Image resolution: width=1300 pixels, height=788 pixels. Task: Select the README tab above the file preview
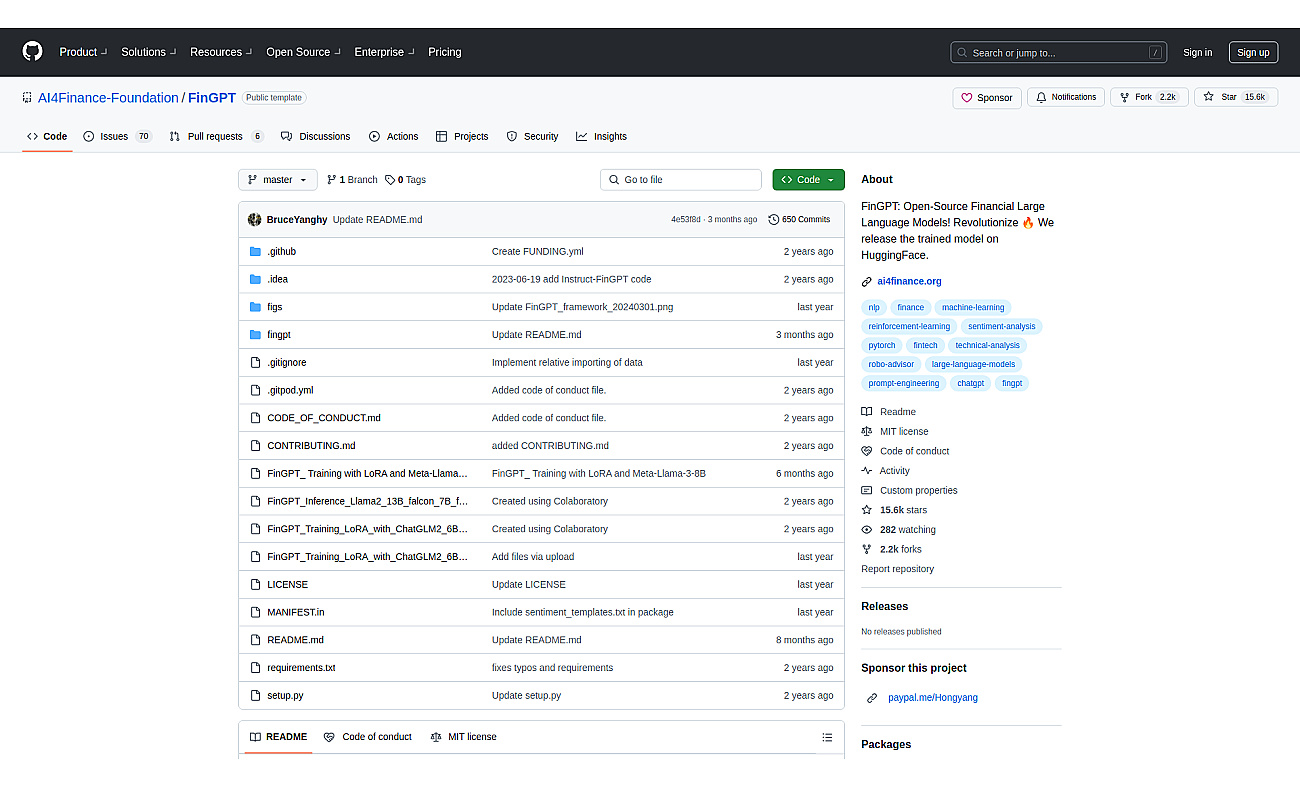[x=279, y=737]
